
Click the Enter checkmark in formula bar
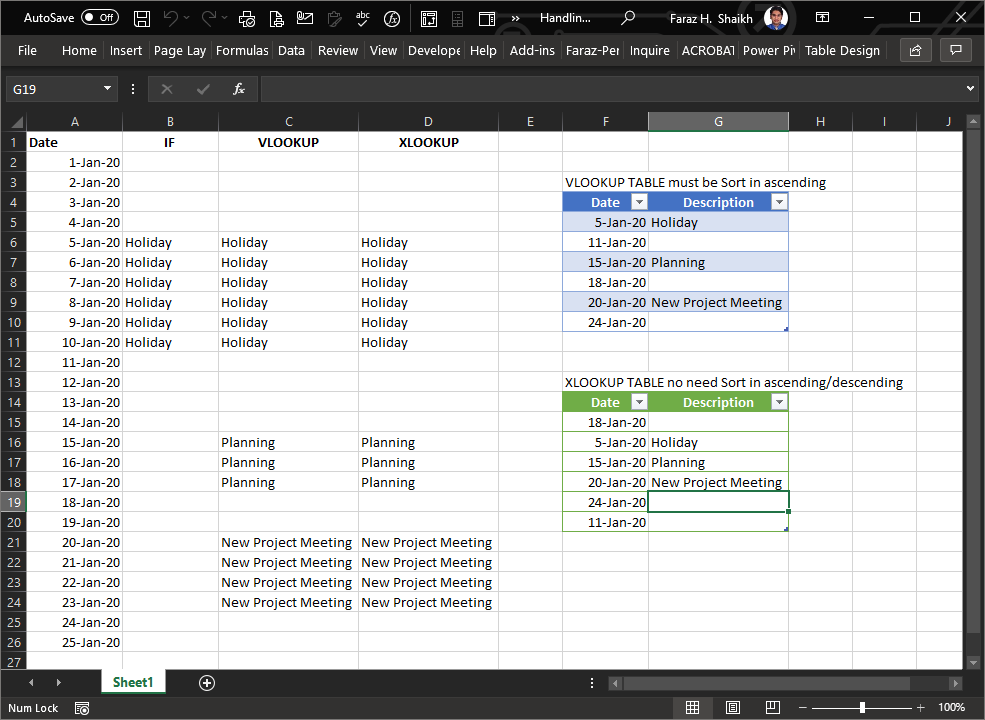click(203, 89)
